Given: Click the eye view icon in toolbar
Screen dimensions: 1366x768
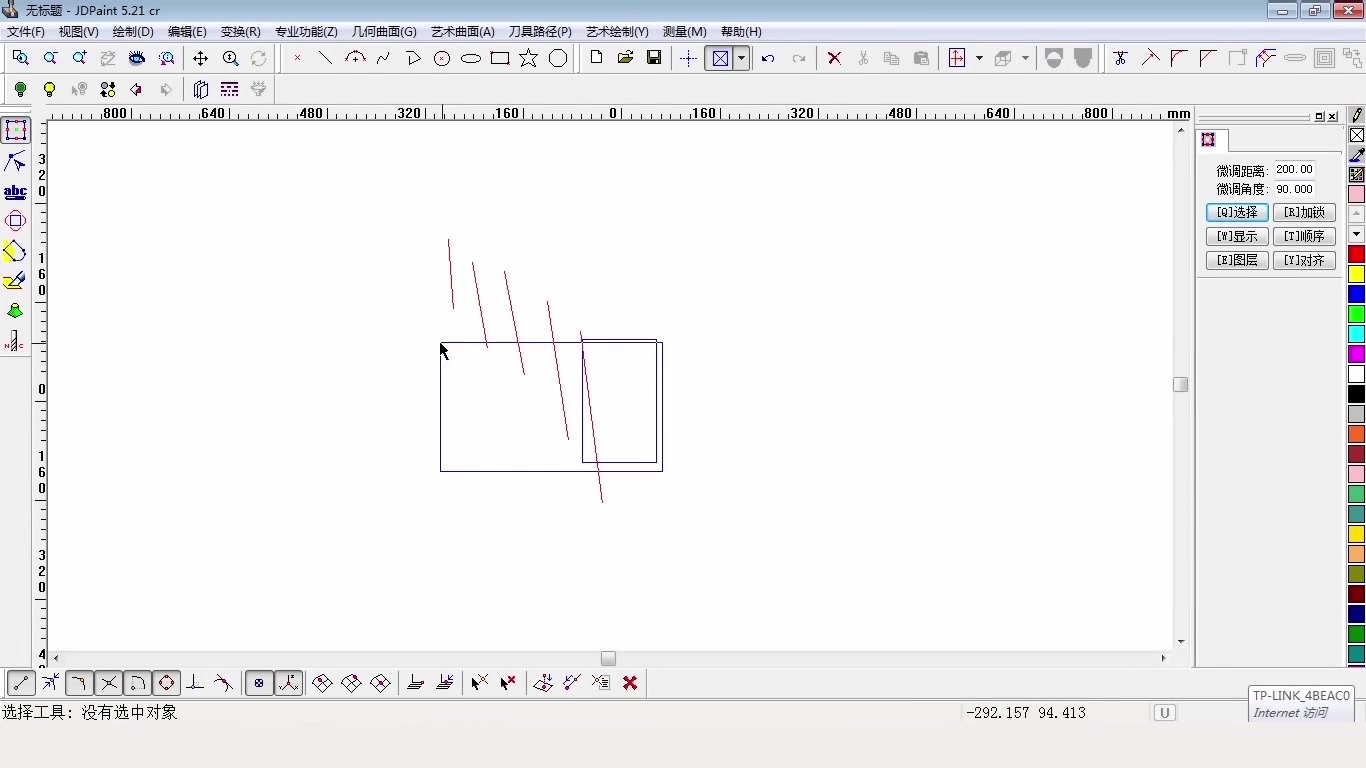Looking at the screenshot, I should (137, 58).
